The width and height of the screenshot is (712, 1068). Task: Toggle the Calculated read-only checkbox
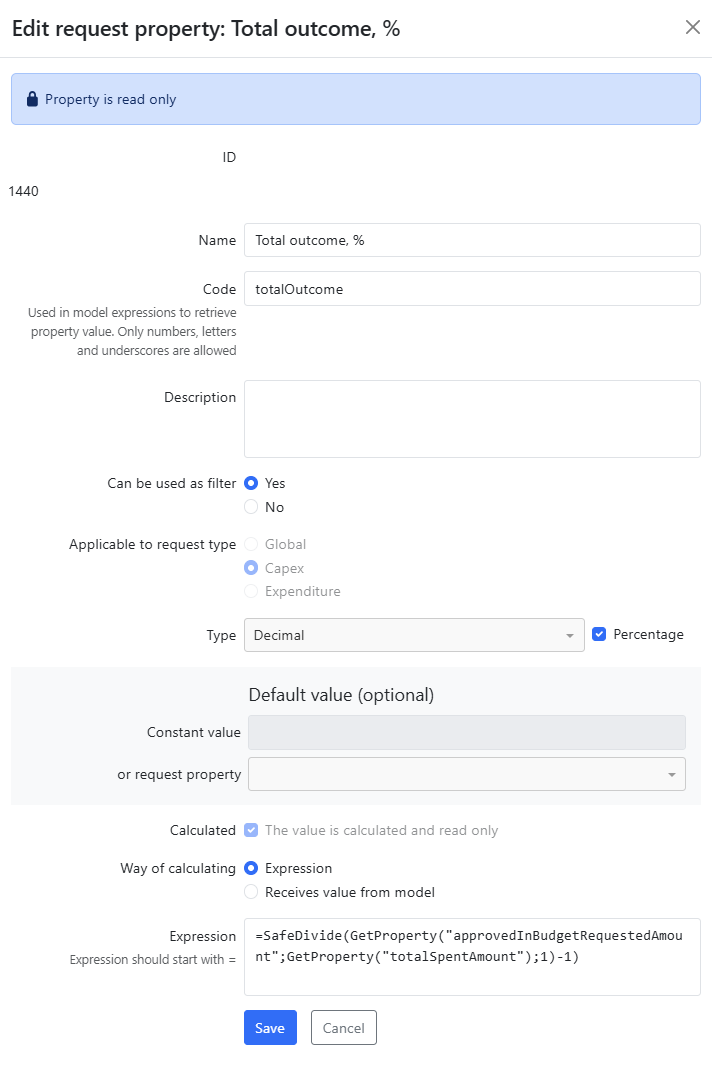click(x=251, y=830)
